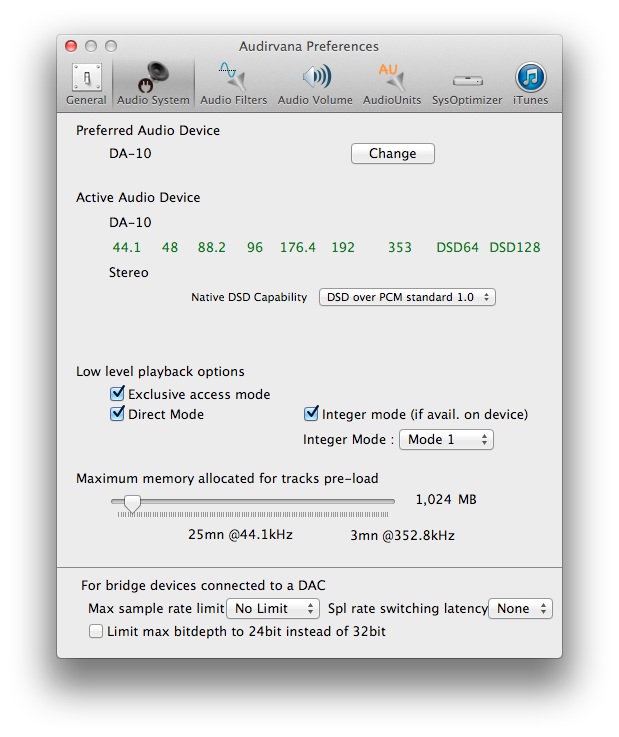Click the 25mn @44.1kHz duration text
The height and width of the screenshot is (737, 619).
(x=240, y=535)
